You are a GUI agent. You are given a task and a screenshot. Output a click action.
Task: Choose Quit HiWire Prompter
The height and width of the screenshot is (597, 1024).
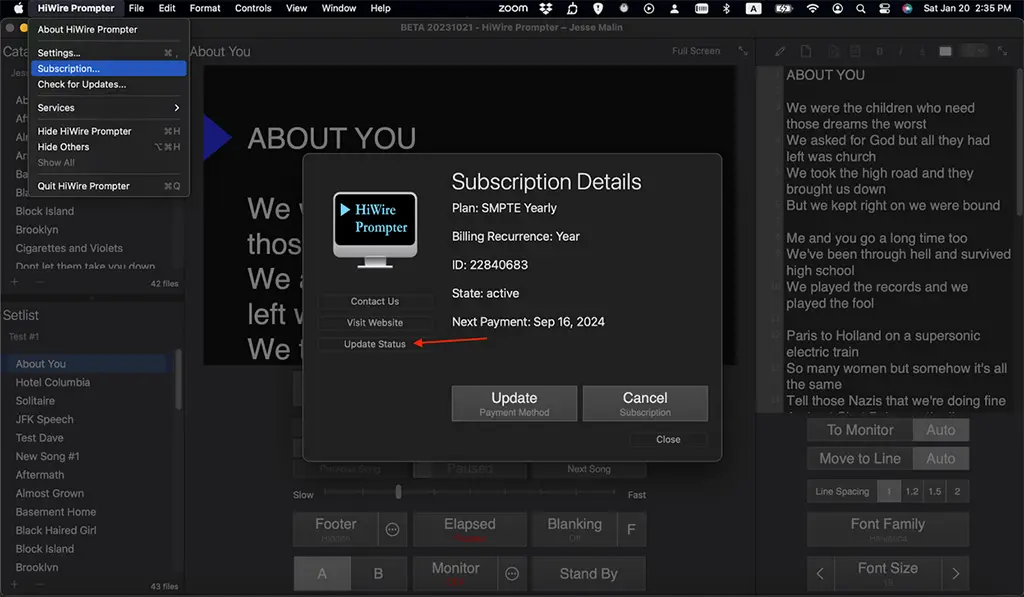pyautogui.click(x=110, y=186)
